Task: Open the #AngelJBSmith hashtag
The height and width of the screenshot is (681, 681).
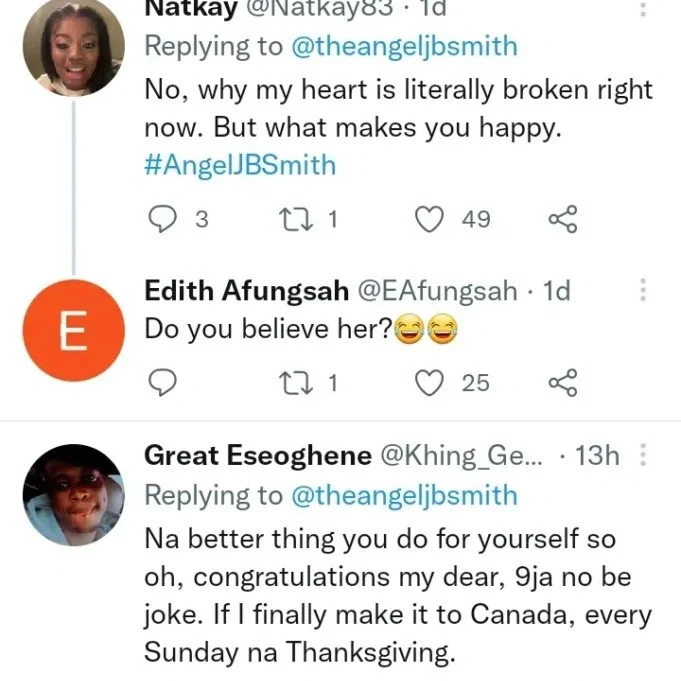Action: (x=240, y=165)
